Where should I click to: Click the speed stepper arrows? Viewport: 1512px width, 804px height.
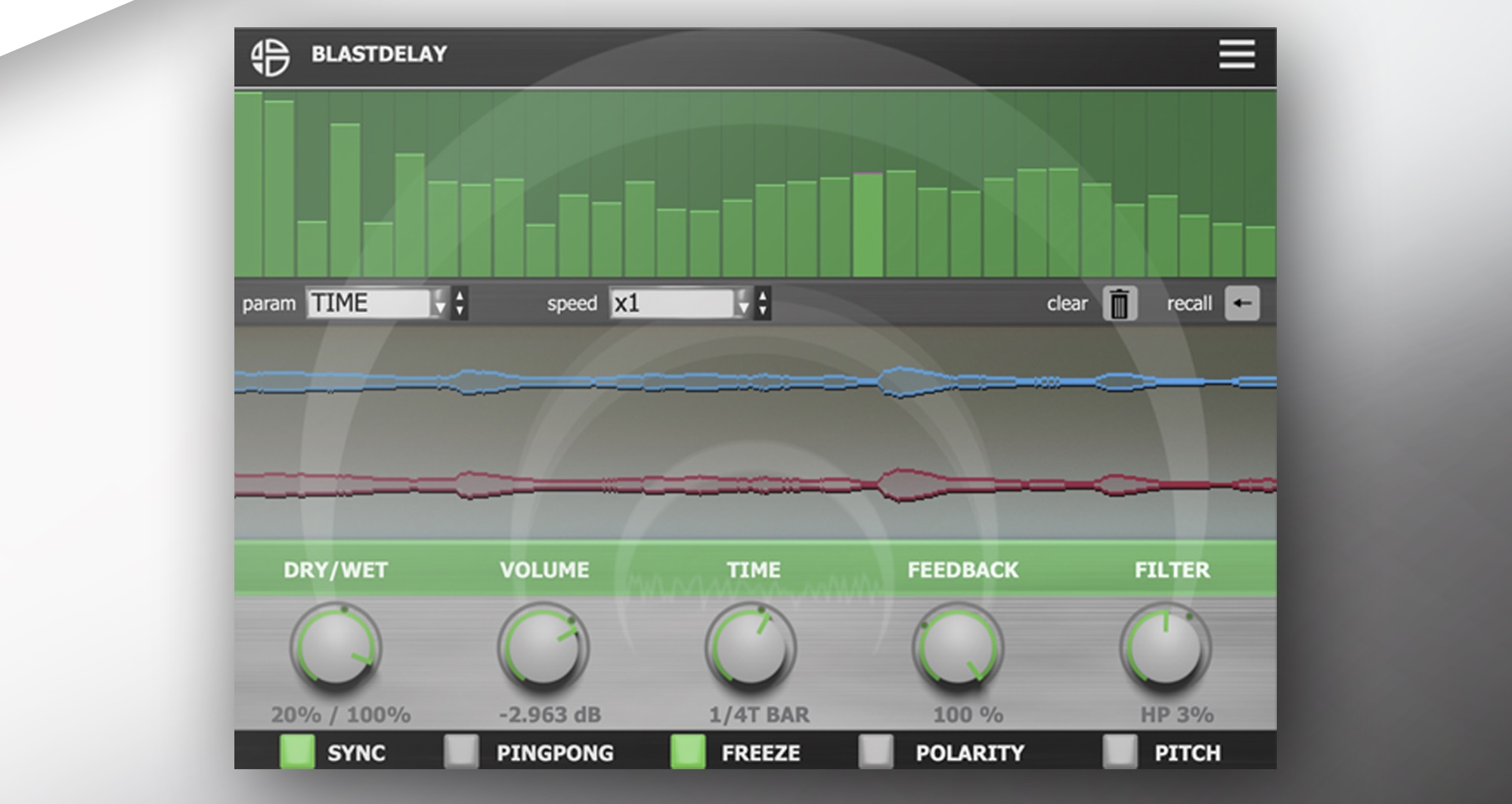(x=763, y=304)
